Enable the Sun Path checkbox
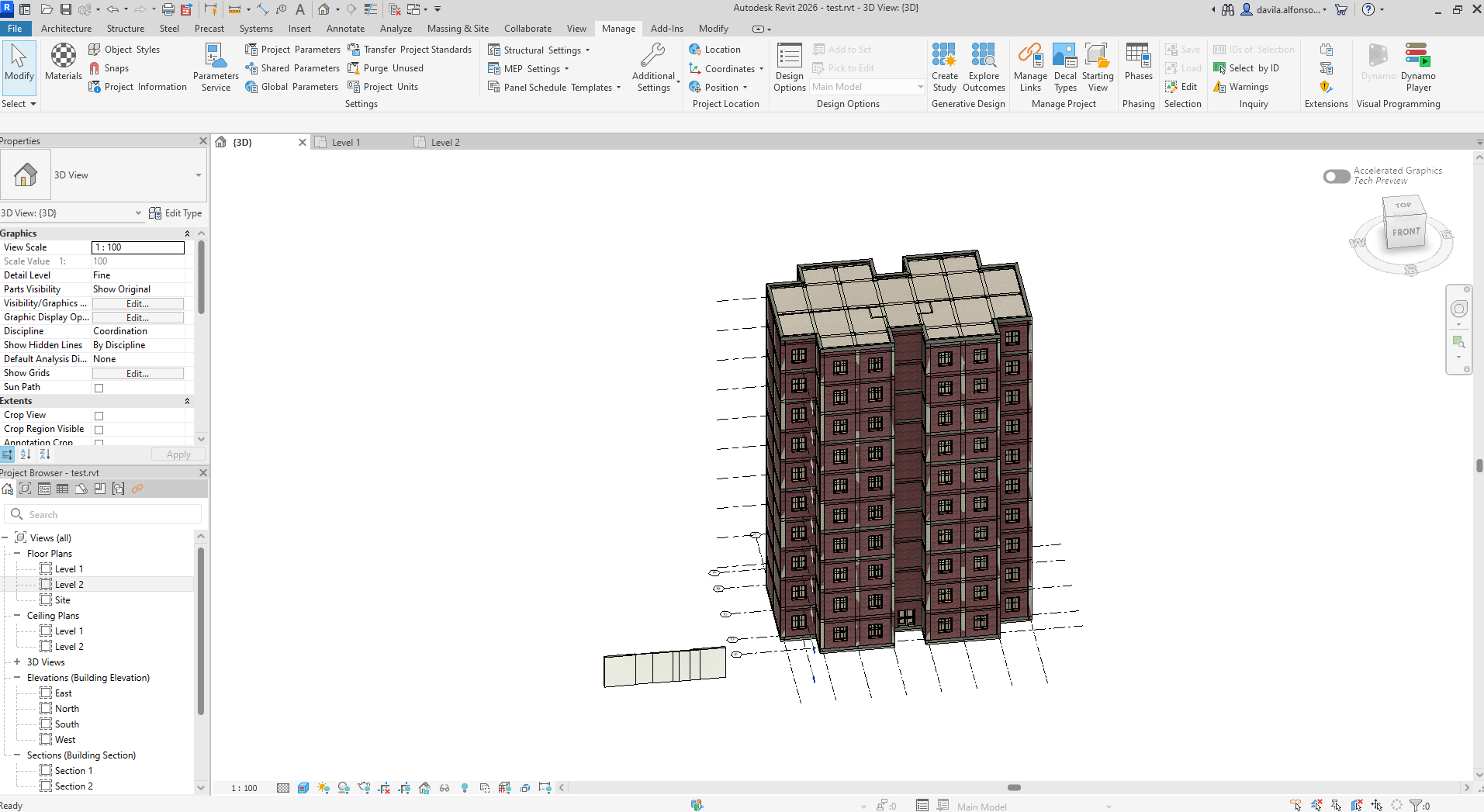Screen dimensions: 1484x812 click(99, 388)
